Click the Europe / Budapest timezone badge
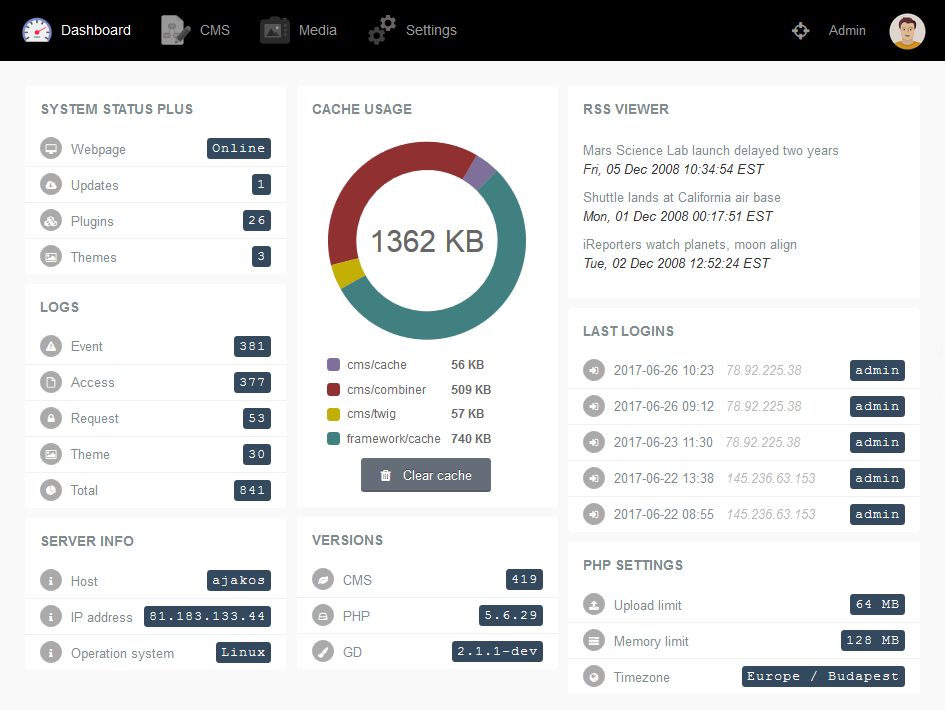The height and width of the screenshot is (710, 945). (823, 676)
